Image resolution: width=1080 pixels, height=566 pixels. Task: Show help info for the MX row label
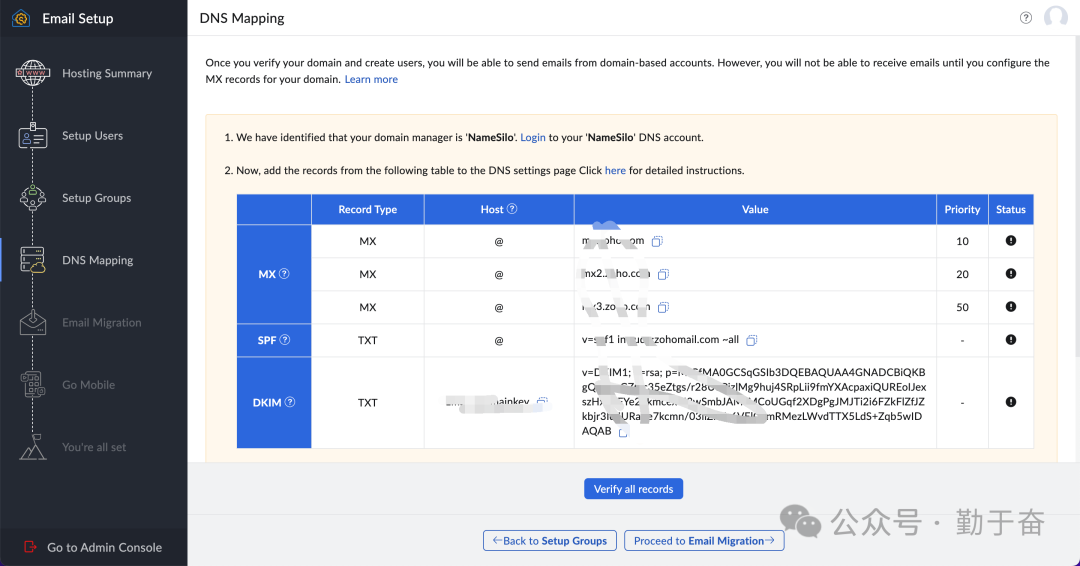coord(284,274)
